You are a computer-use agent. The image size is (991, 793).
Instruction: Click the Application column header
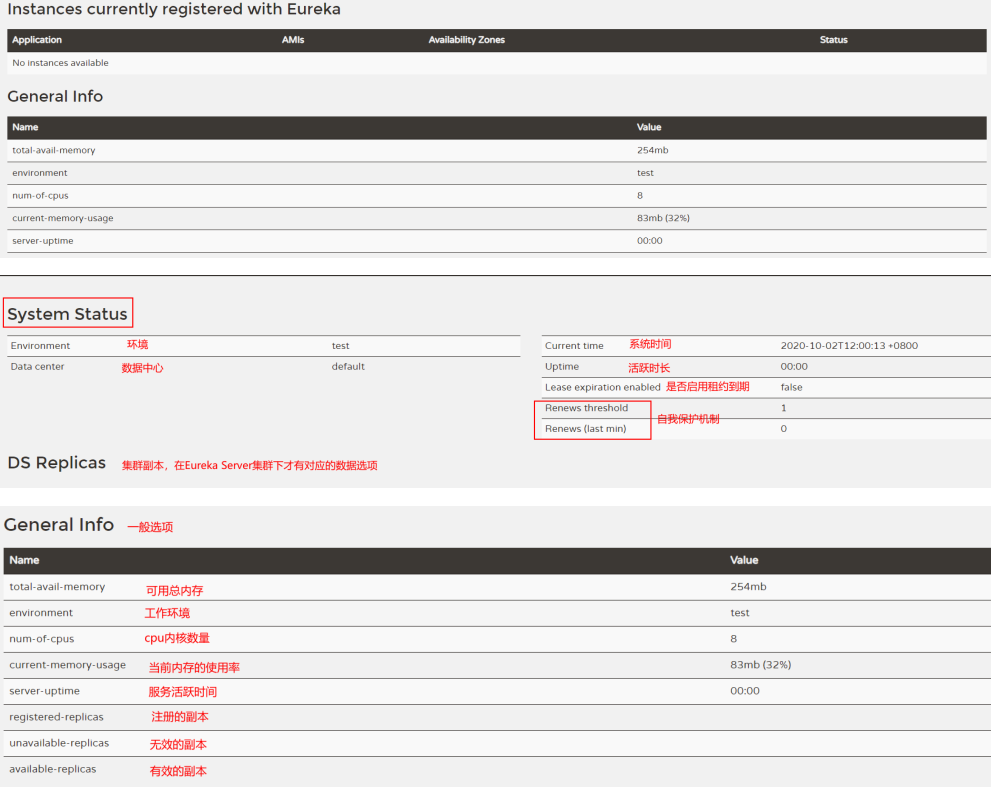tap(37, 40)
